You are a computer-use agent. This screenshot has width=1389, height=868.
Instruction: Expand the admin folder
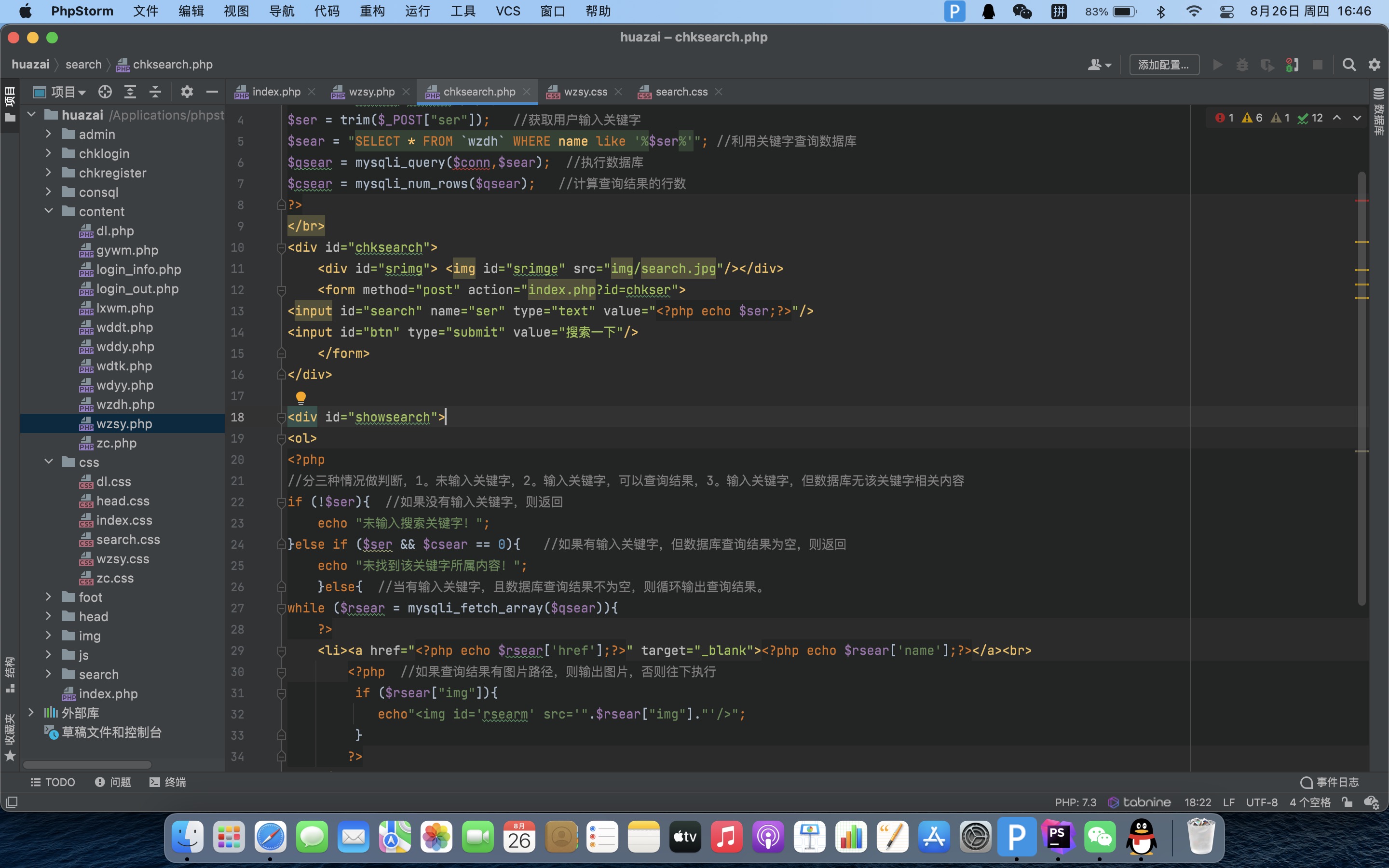pos(48,135)
